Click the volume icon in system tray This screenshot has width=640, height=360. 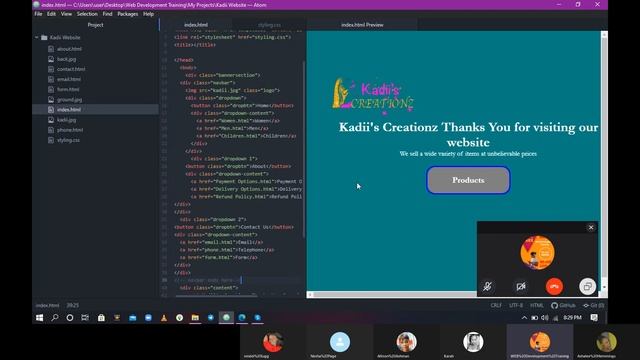544,318
